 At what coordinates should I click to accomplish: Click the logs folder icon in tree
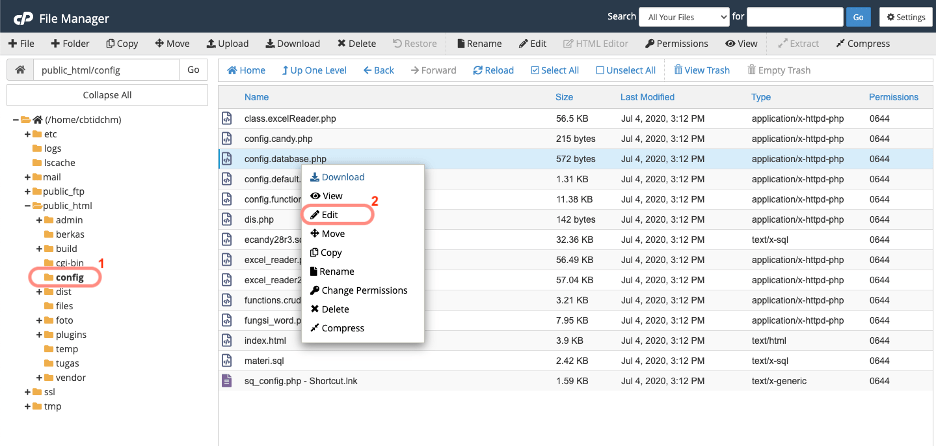pos(37,148)
